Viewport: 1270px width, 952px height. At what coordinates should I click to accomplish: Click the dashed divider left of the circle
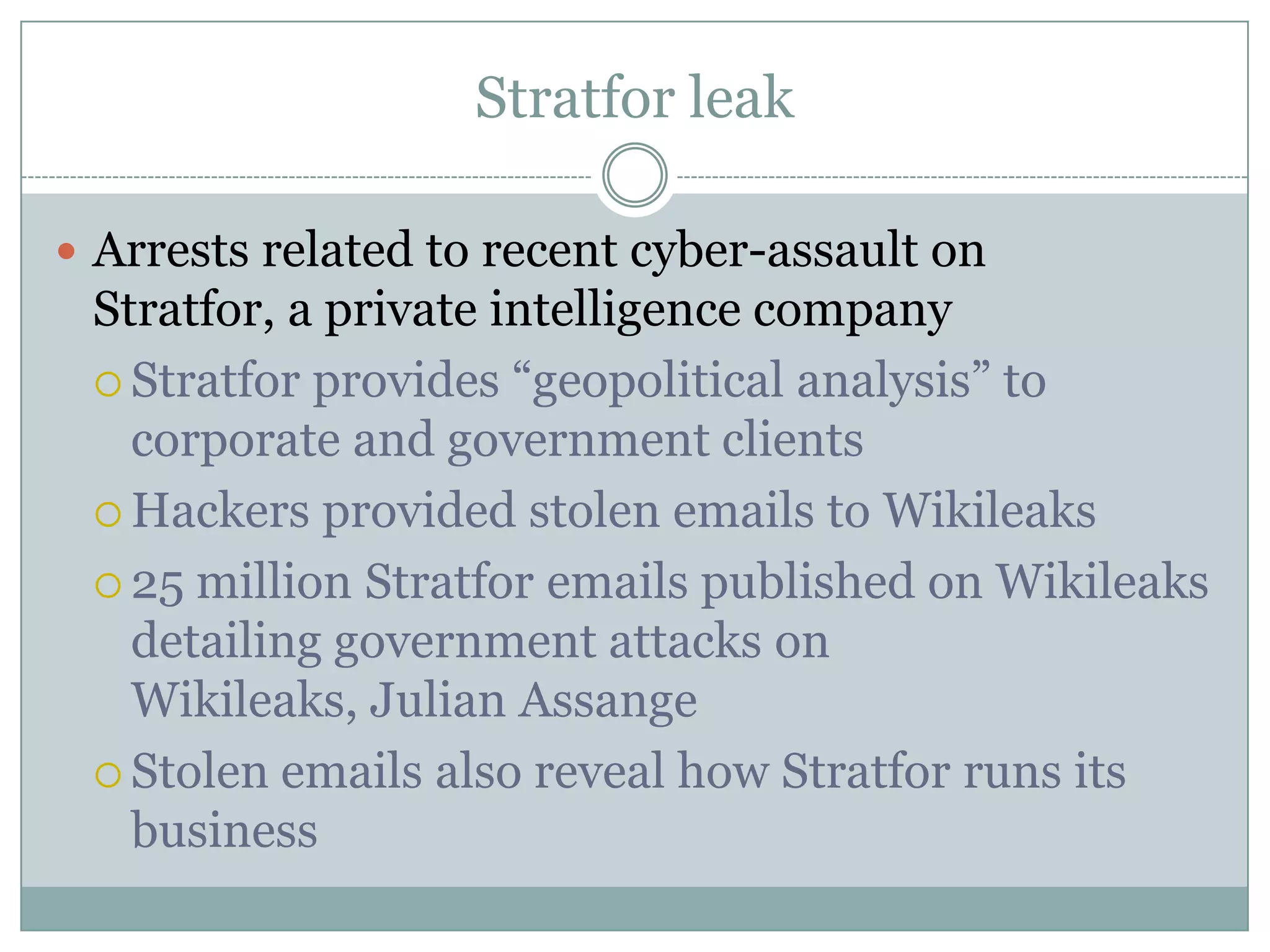tap(306, 177)
